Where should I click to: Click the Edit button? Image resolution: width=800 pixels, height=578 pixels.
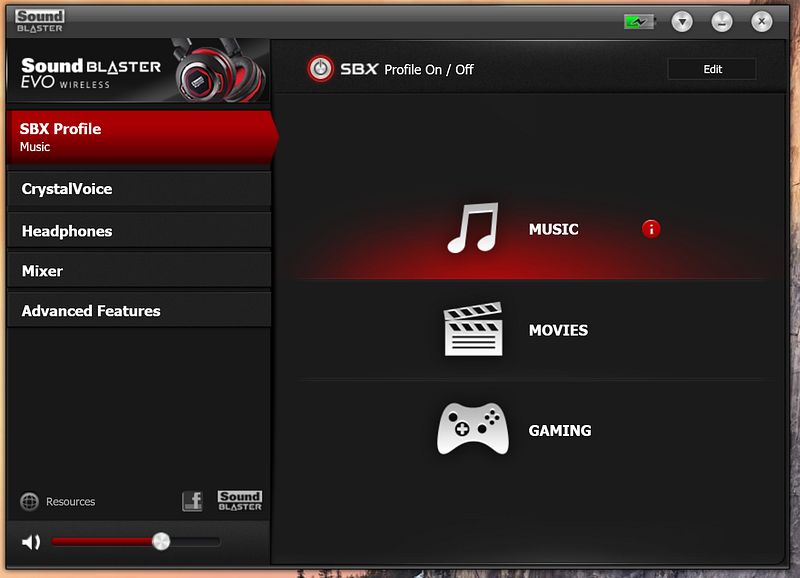pos(712,69)
